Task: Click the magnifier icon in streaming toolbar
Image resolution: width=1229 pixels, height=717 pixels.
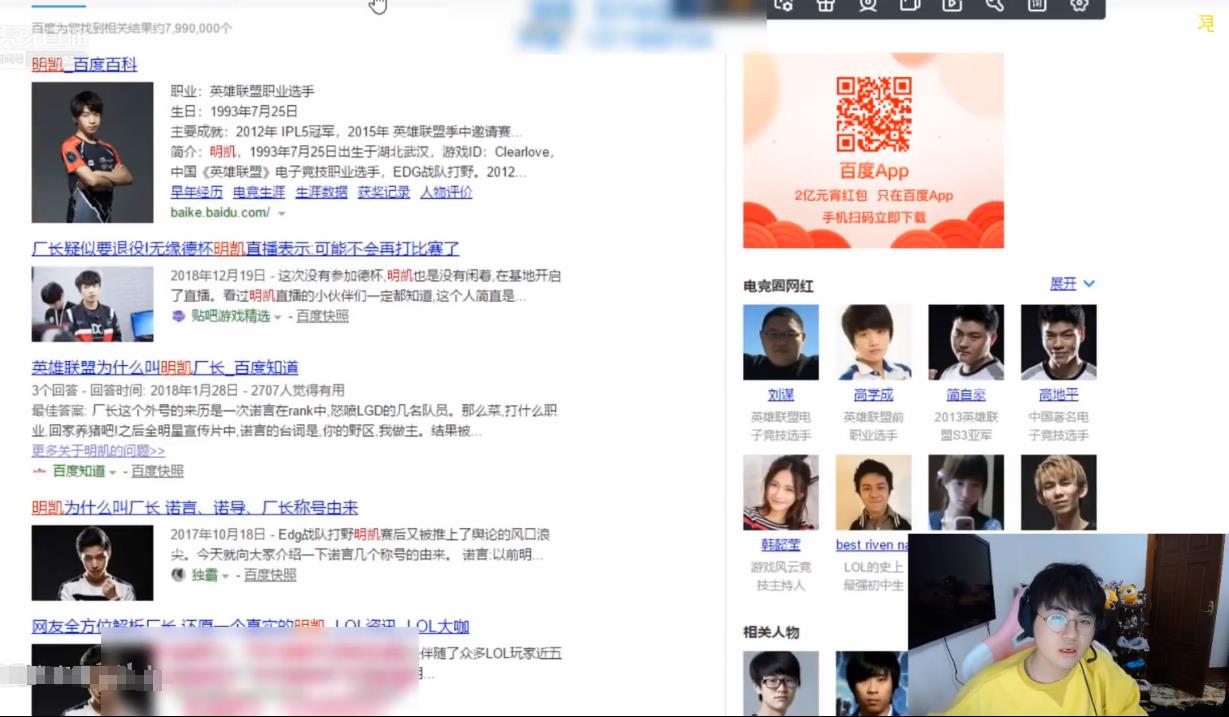Action: click(994, 5)
